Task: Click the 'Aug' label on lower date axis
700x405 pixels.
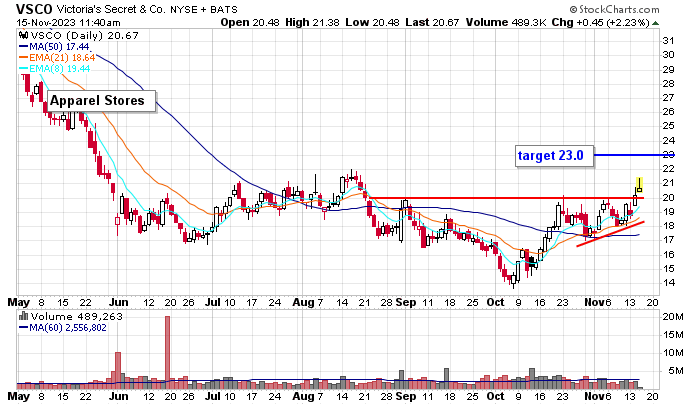Action: click(303, 397)
